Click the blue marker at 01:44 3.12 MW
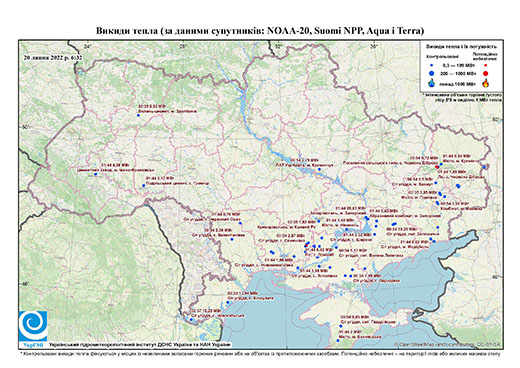This screenshot has width=520, height=368. (x=144, y=185)
